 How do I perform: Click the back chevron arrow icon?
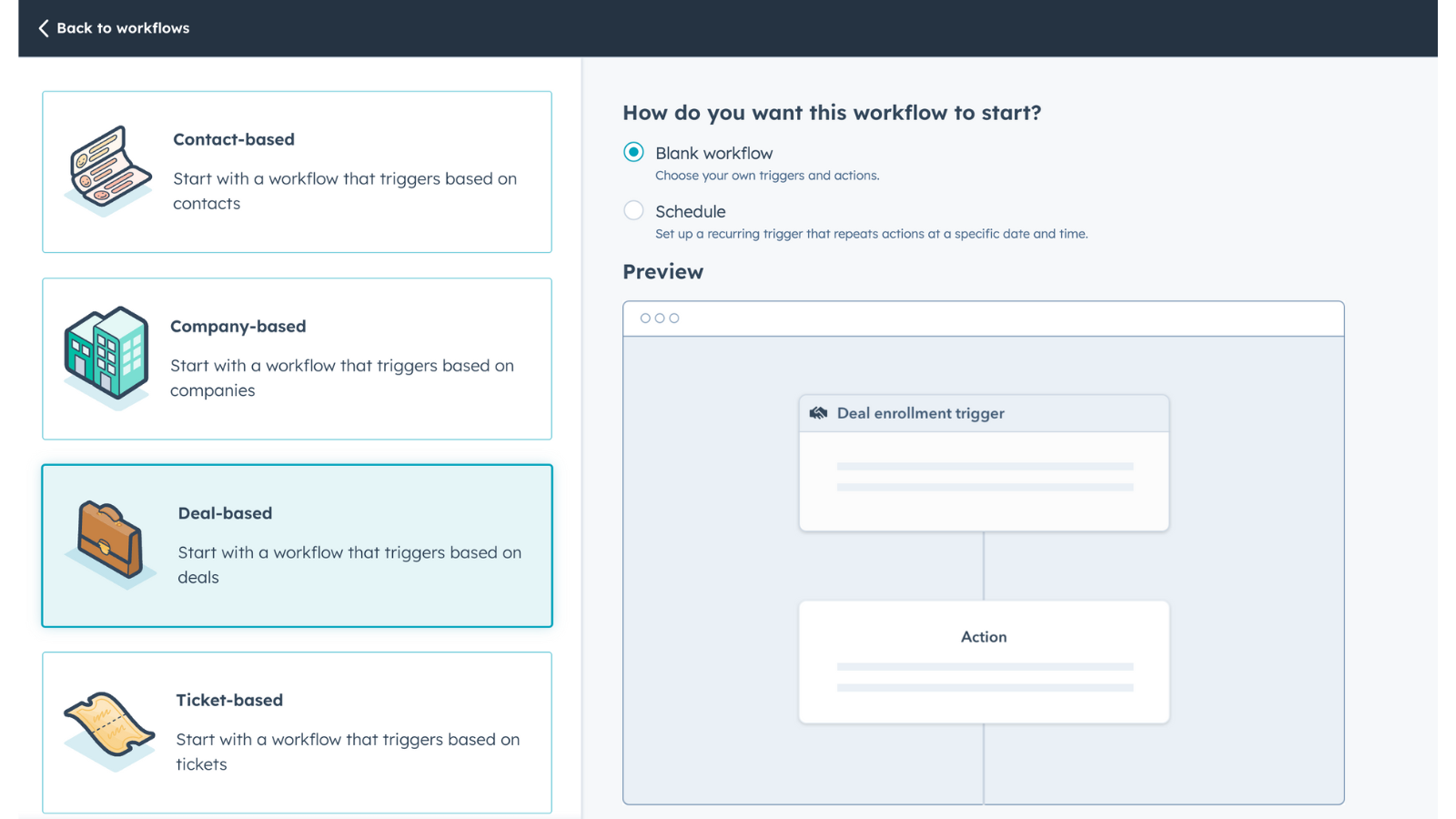[43, 28]
